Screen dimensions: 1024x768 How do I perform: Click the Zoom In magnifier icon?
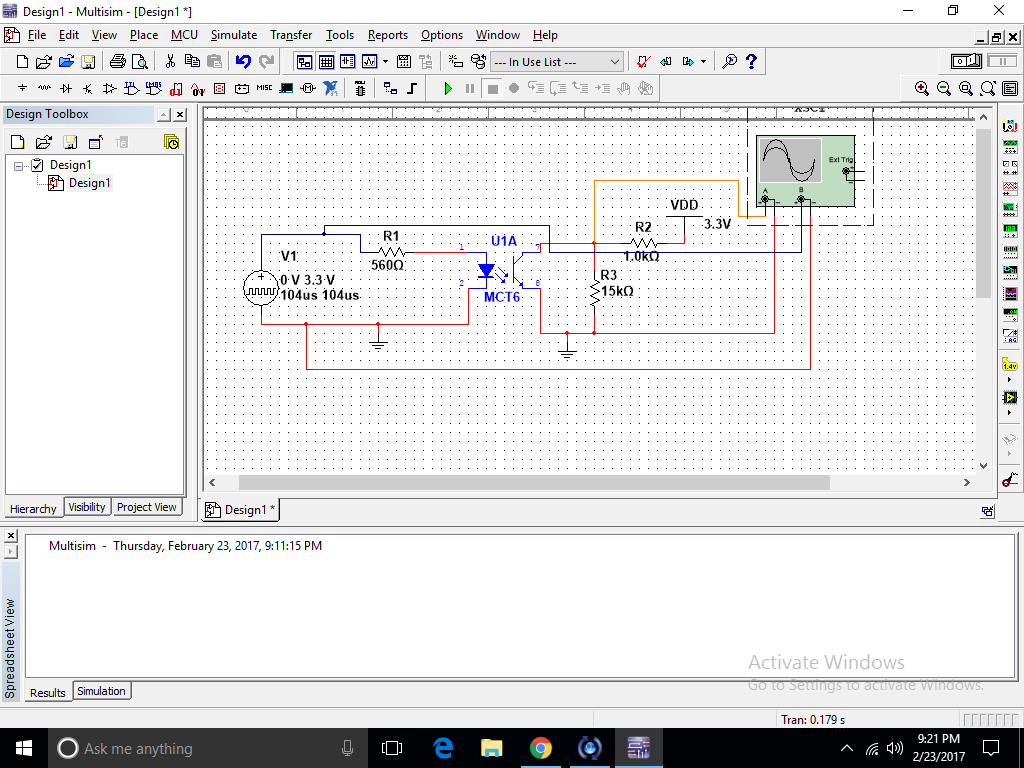point(921,88)
